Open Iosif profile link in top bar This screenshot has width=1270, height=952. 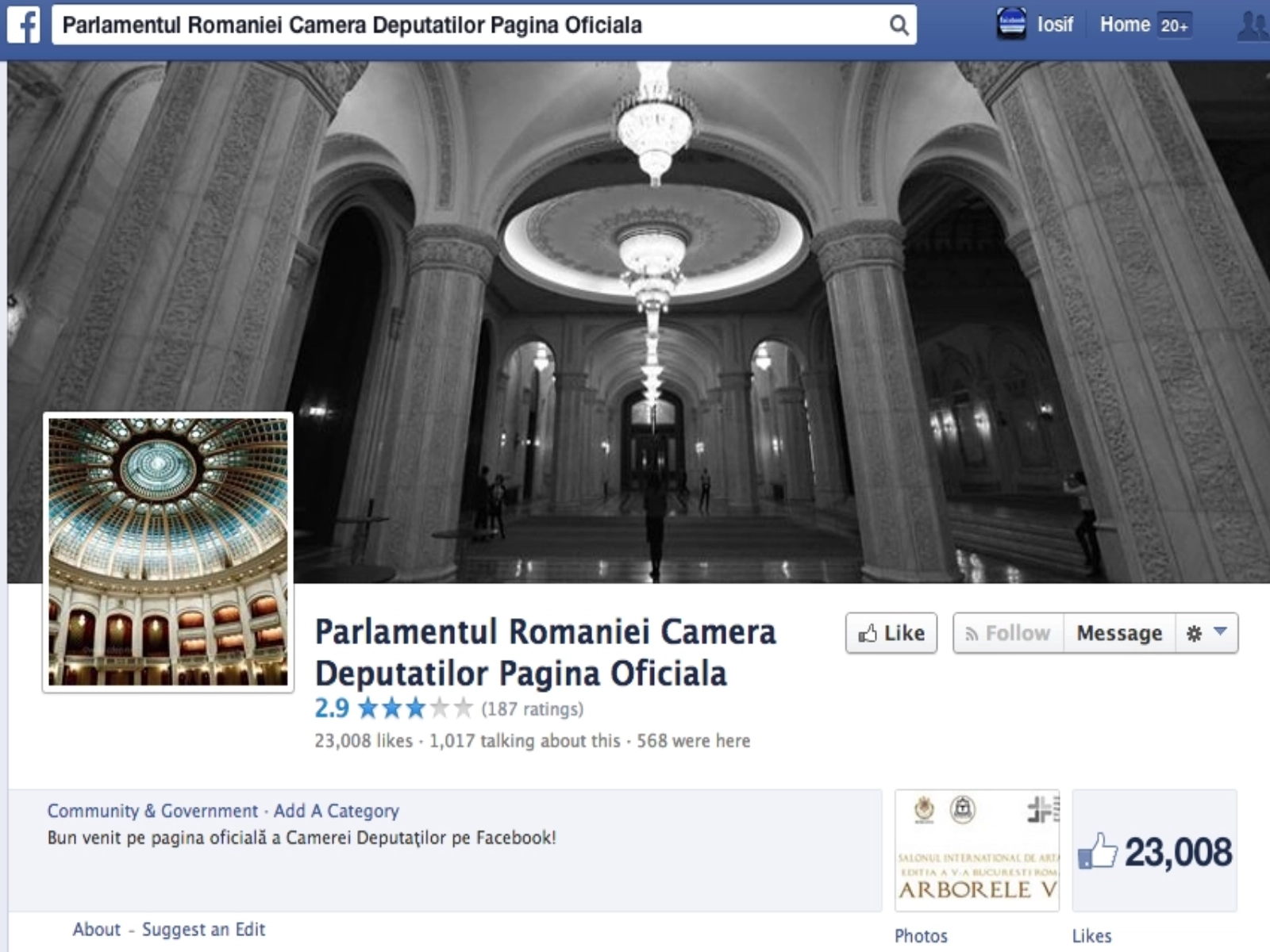(1055, 25)
